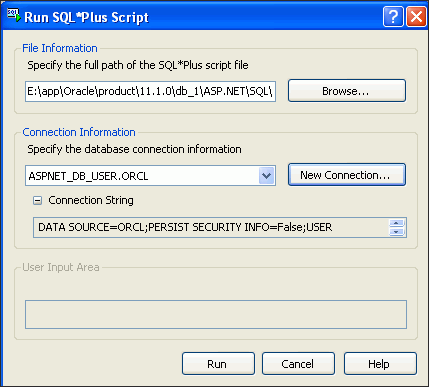Click the 'Connection Information' group heading

click(x=79, y=132)
